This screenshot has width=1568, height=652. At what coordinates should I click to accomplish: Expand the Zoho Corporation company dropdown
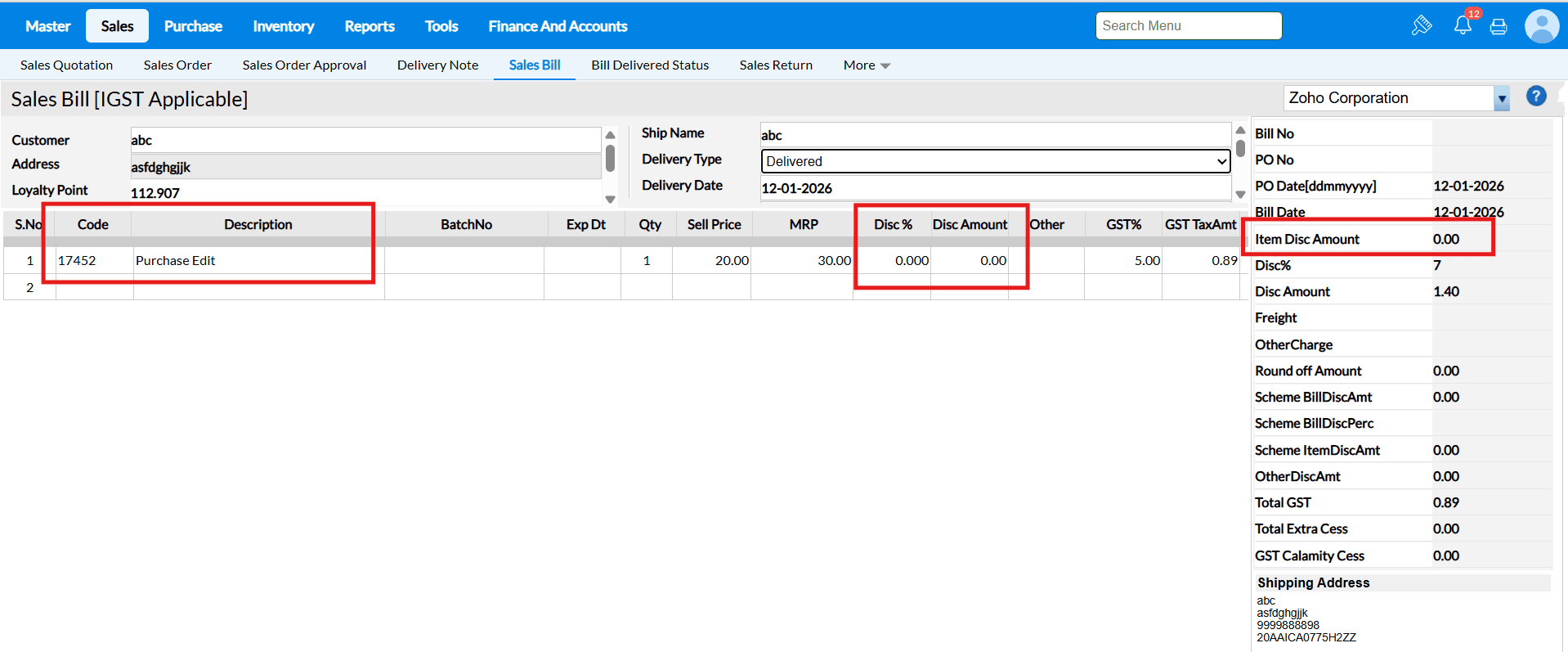(x=1501, y=99)
